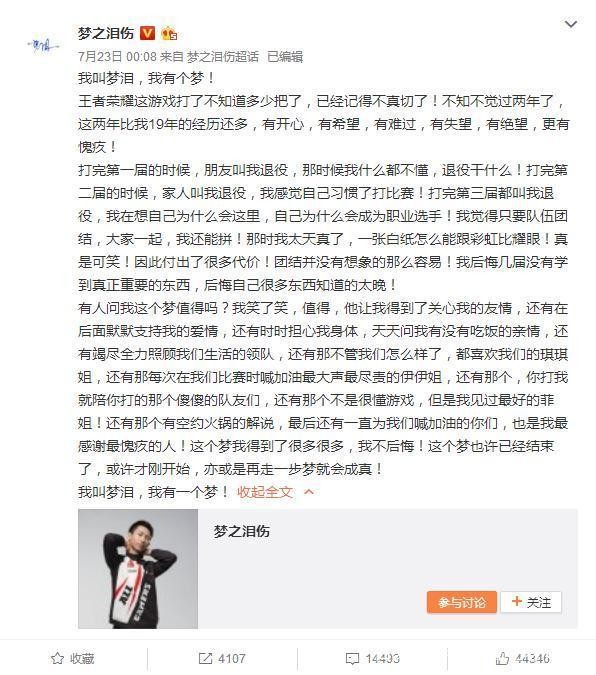Click the comment bubble icon

(352, 659)
